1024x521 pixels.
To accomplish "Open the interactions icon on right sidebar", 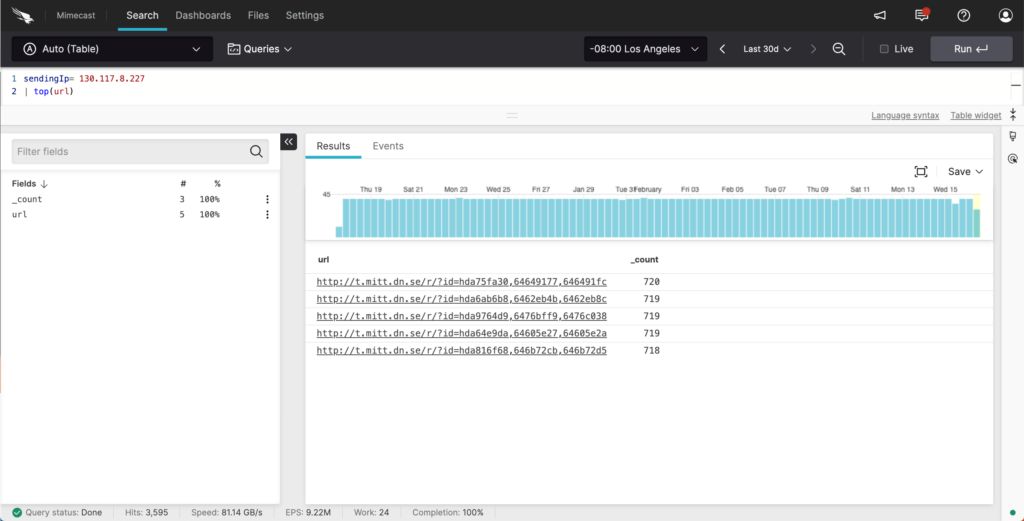I will [x=1013, y=158].
